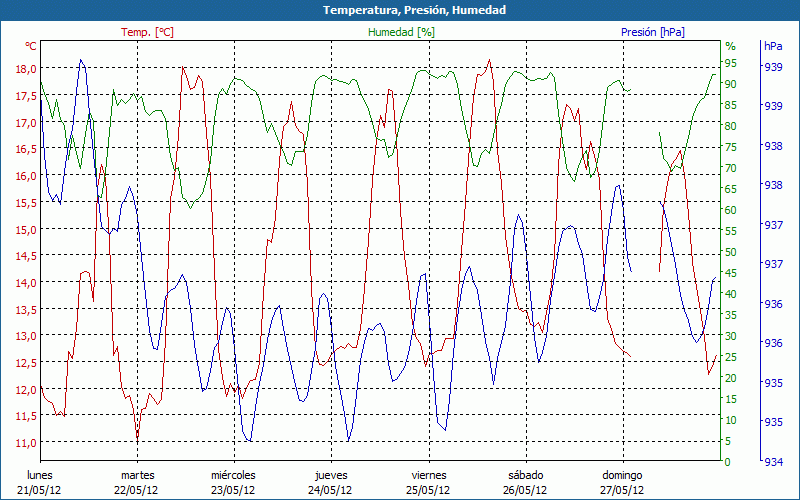
Task: Click the % unit label on humidity axis
Action: pos(730,46)
